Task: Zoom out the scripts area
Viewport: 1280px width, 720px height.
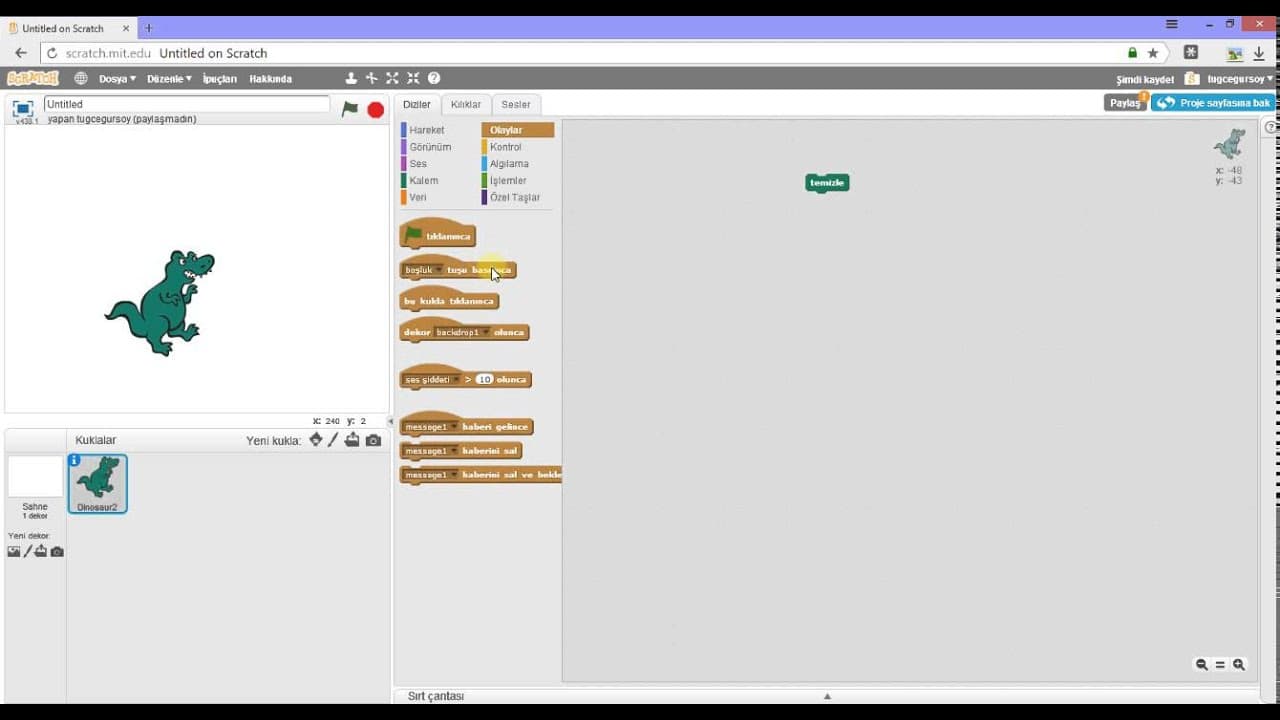Action: [x=1202, y=665]
